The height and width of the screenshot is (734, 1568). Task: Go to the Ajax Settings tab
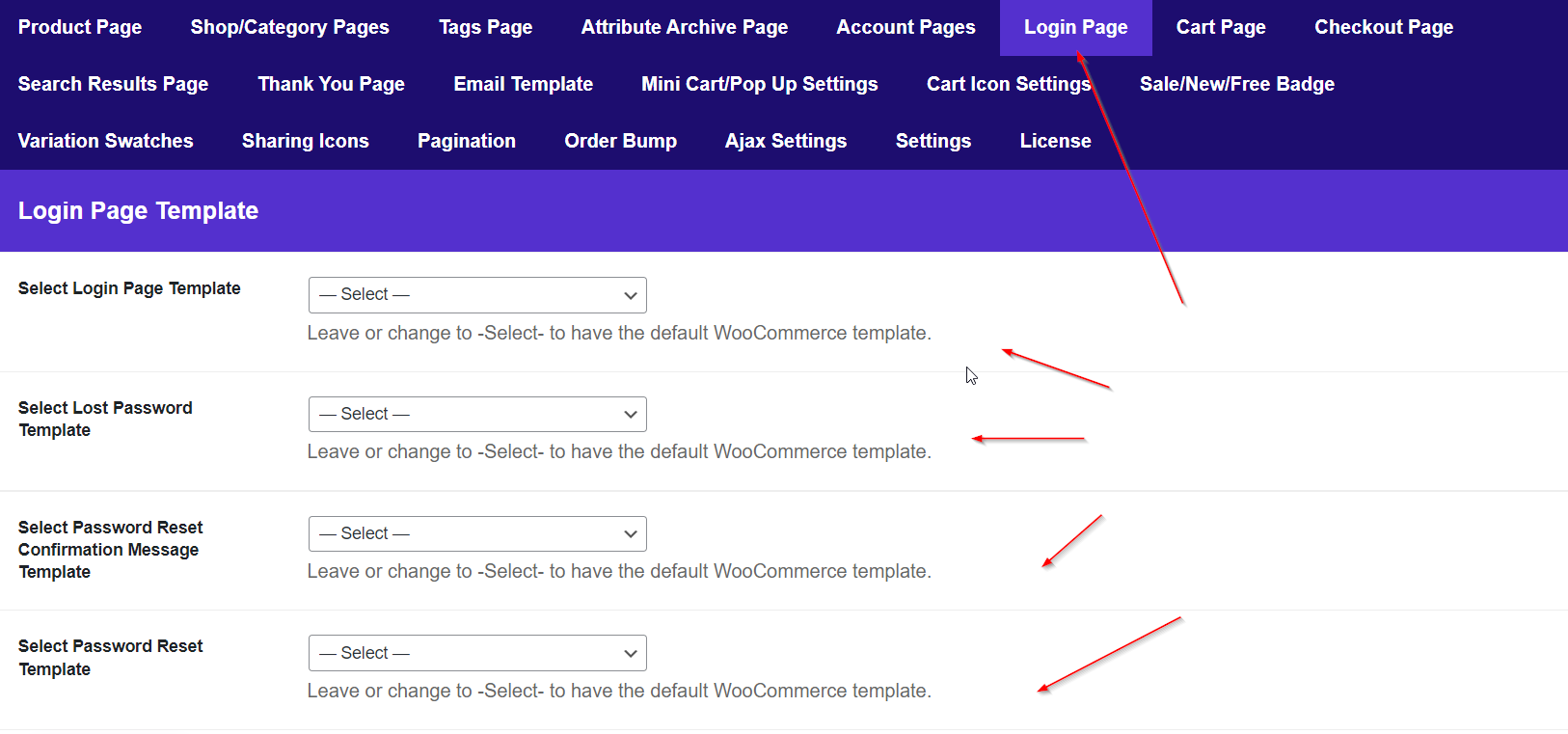click(785, 142)
